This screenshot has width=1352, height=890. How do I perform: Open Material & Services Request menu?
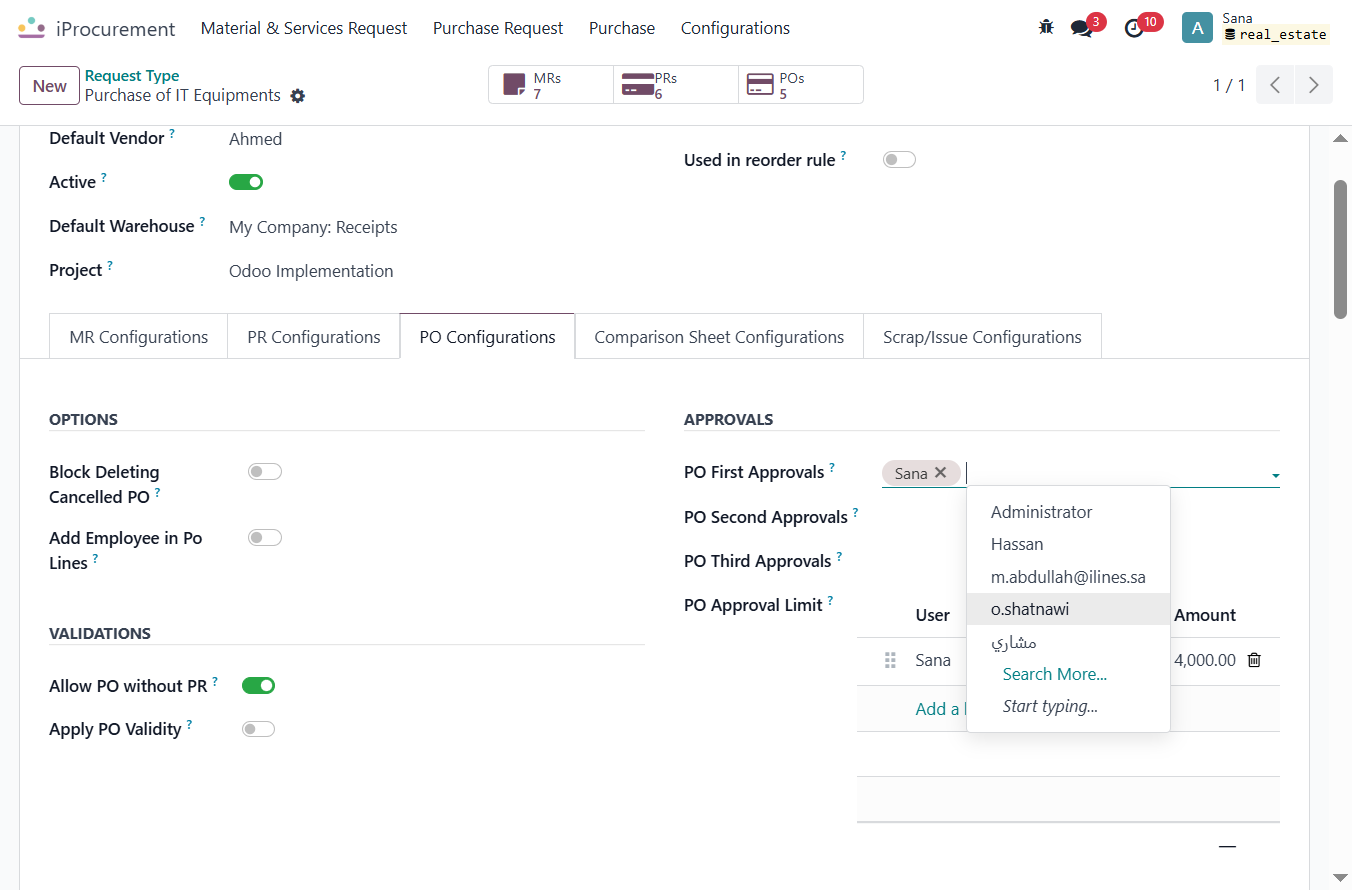point(304,28)
